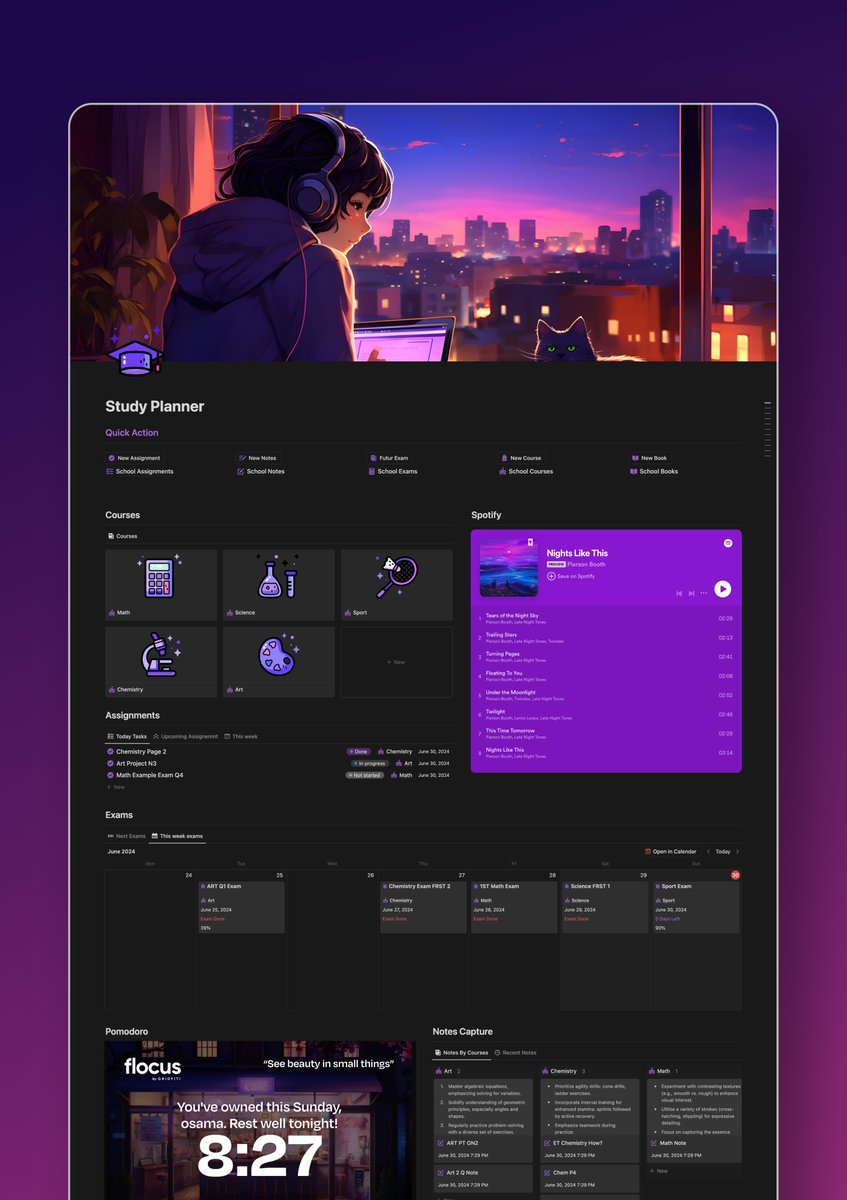The width and height of the screenshot is (847, 1200).
Task: Toggle the Art Project N3 task checkmark
Action: coord(110,763)
